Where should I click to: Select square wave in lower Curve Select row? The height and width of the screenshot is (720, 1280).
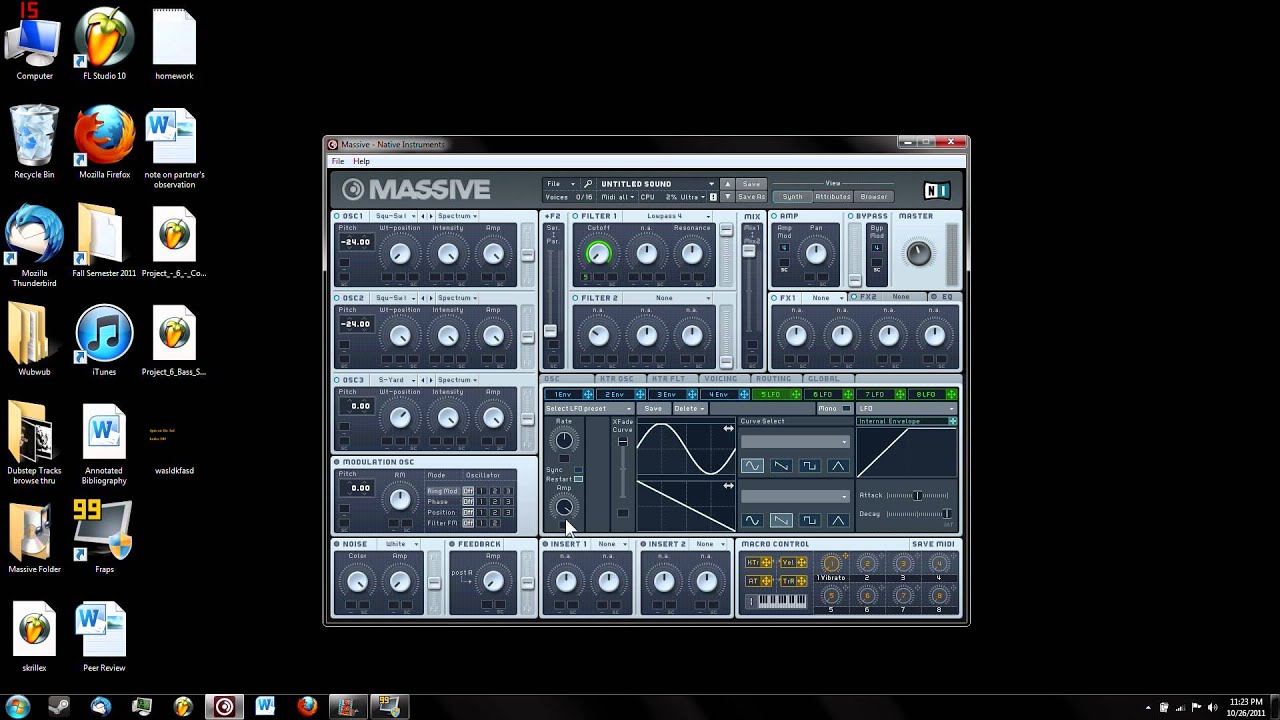point(809,520)
